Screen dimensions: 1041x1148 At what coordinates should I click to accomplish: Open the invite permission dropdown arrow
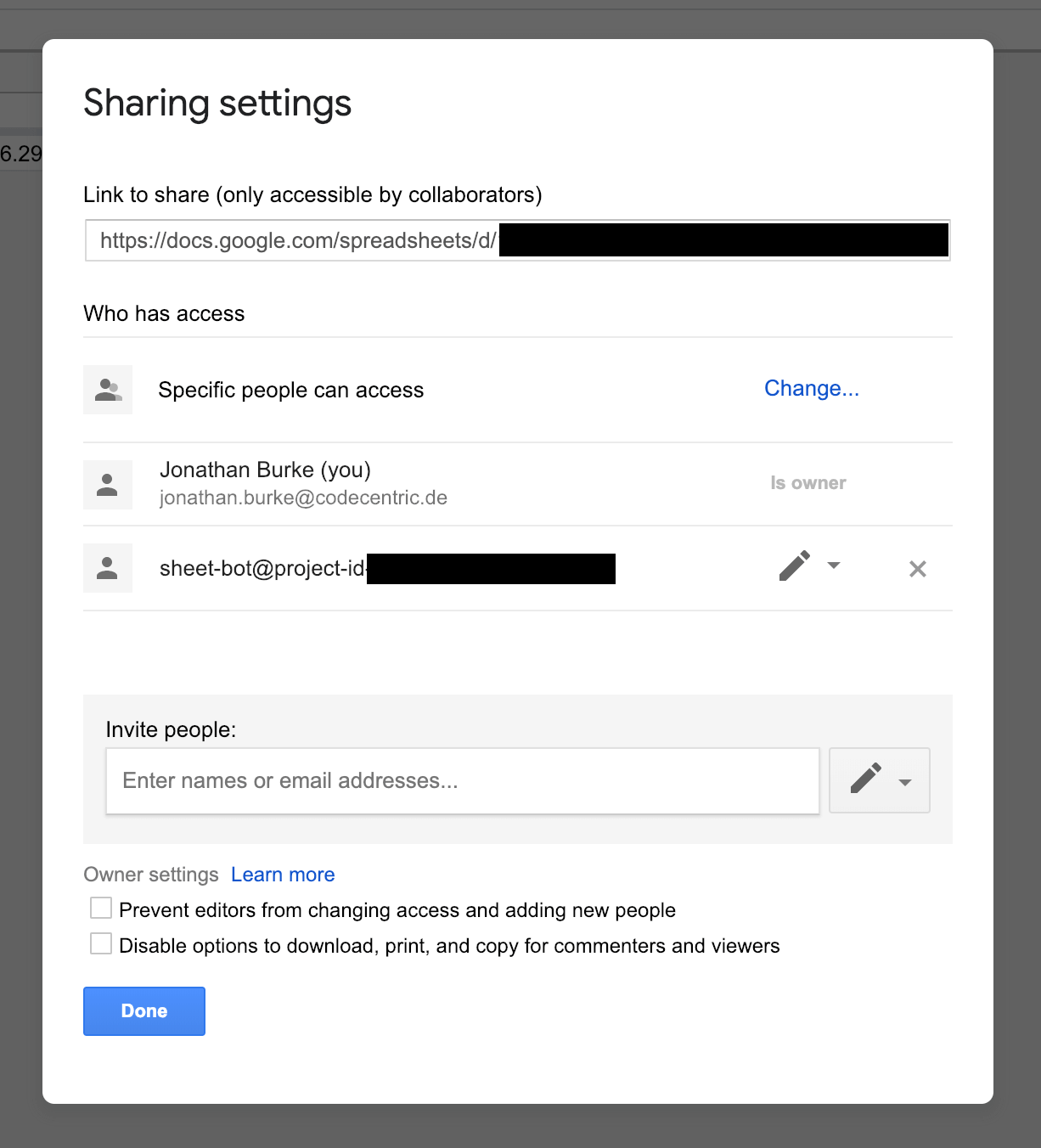tap(905, 782)
